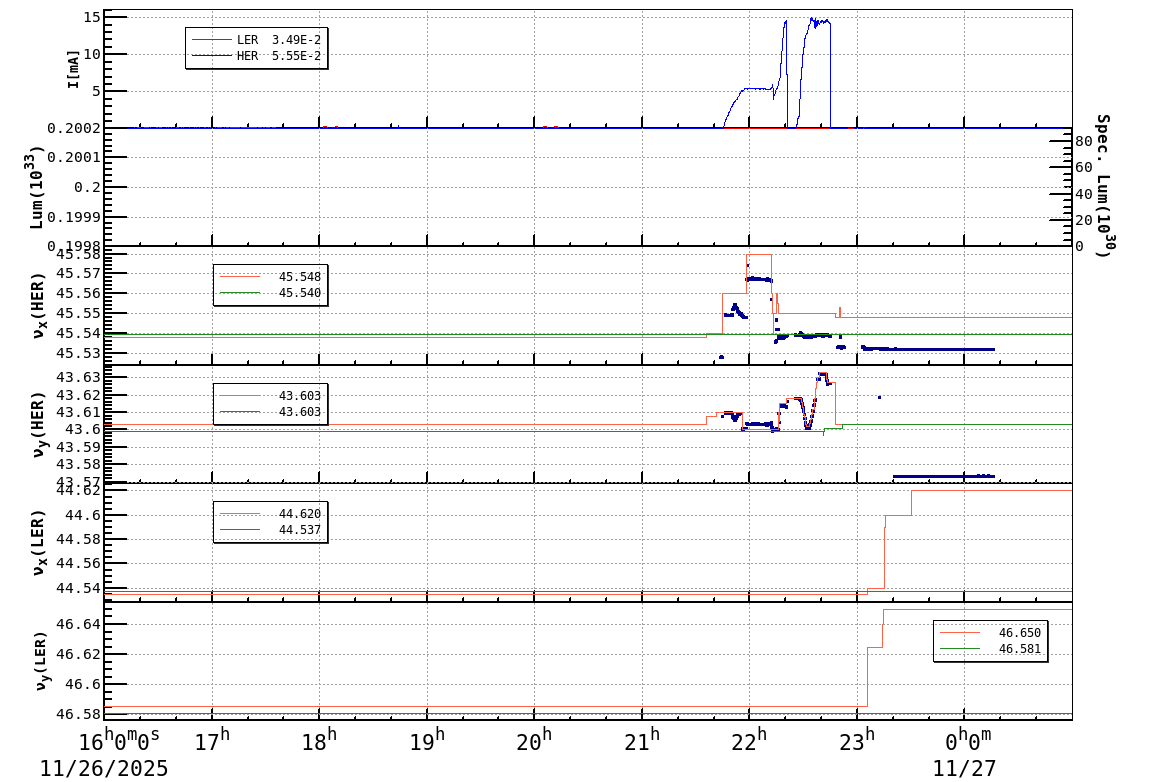
Task: Click the Lum(10^33) axis label
Action: tap(35, 185)
